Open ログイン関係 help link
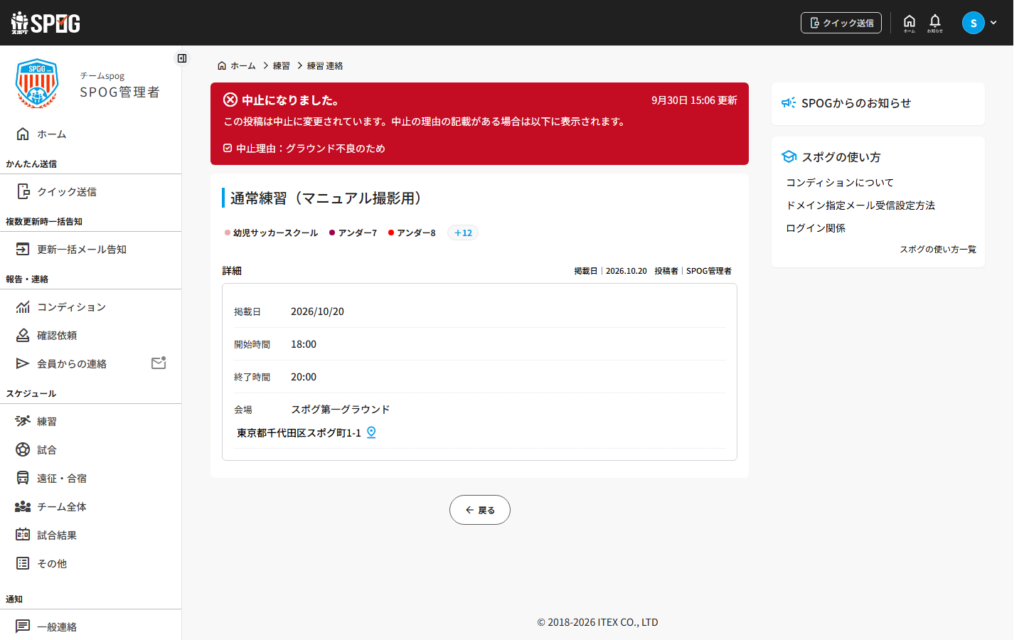Viewport: 1024px width, 640px height. 815,228
